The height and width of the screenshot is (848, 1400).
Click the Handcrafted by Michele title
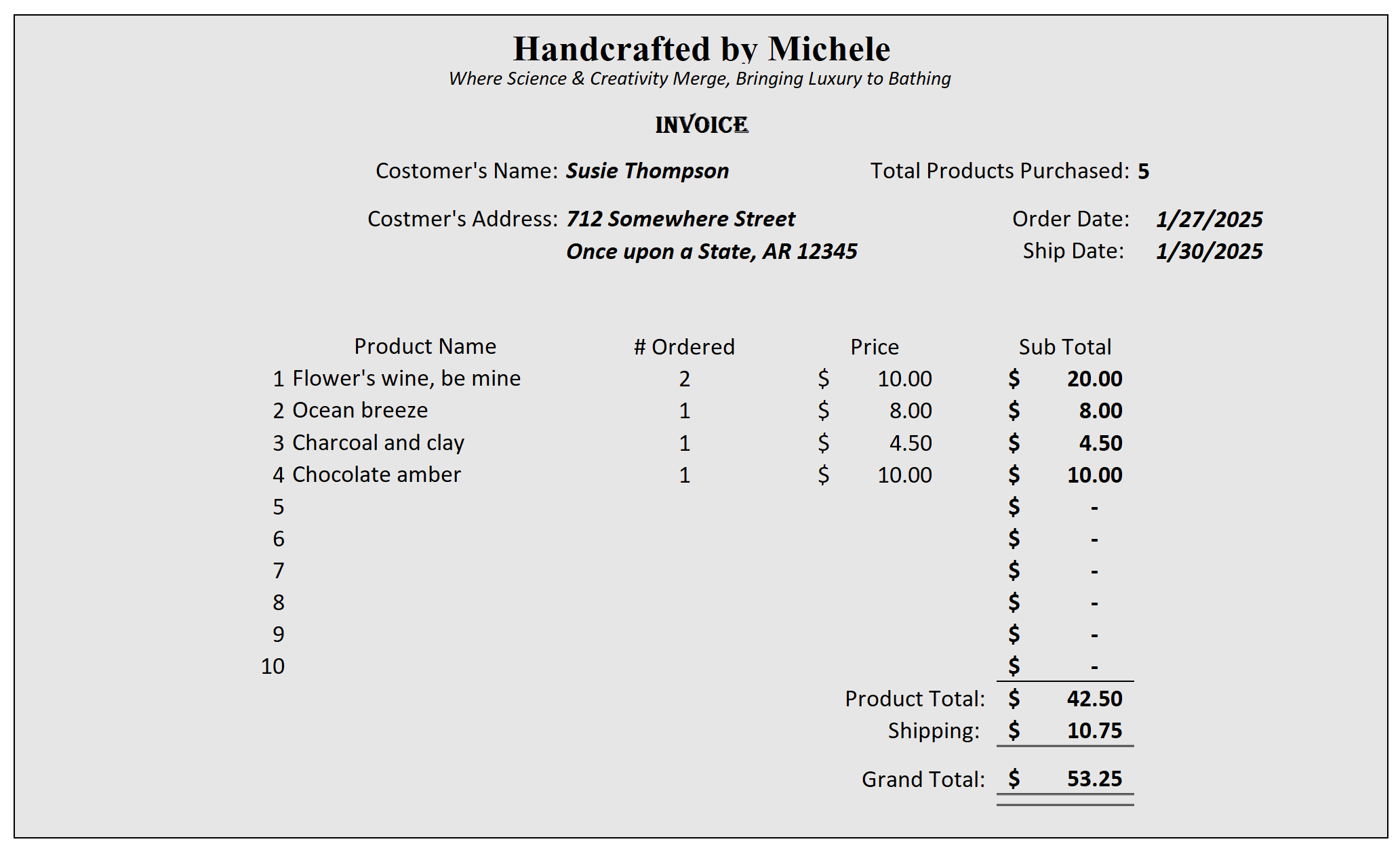pyautogui.click(x=701, y=49)
